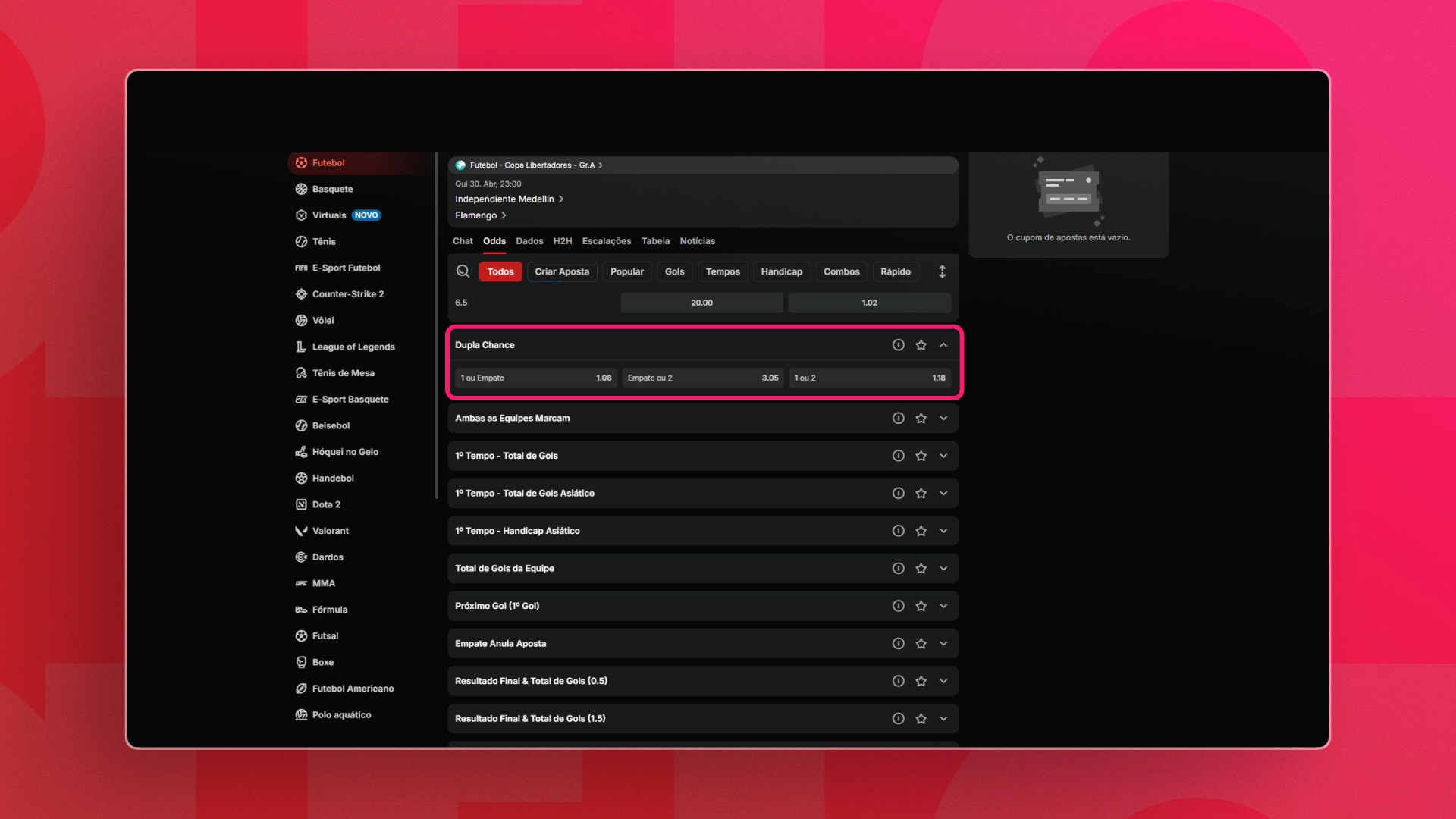Bet on Empate ou 2 at 3.05
This screenshot has width=1456, height=819.
pos(703,378)
